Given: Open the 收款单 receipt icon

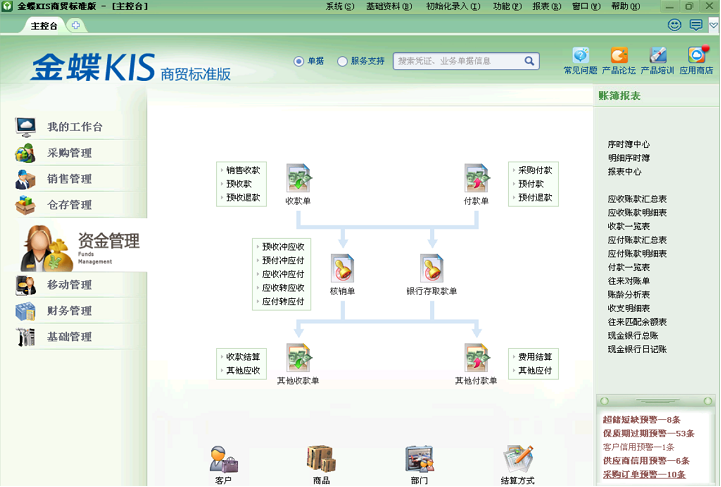Looking at the screenshot, I should tap(298, 178).
